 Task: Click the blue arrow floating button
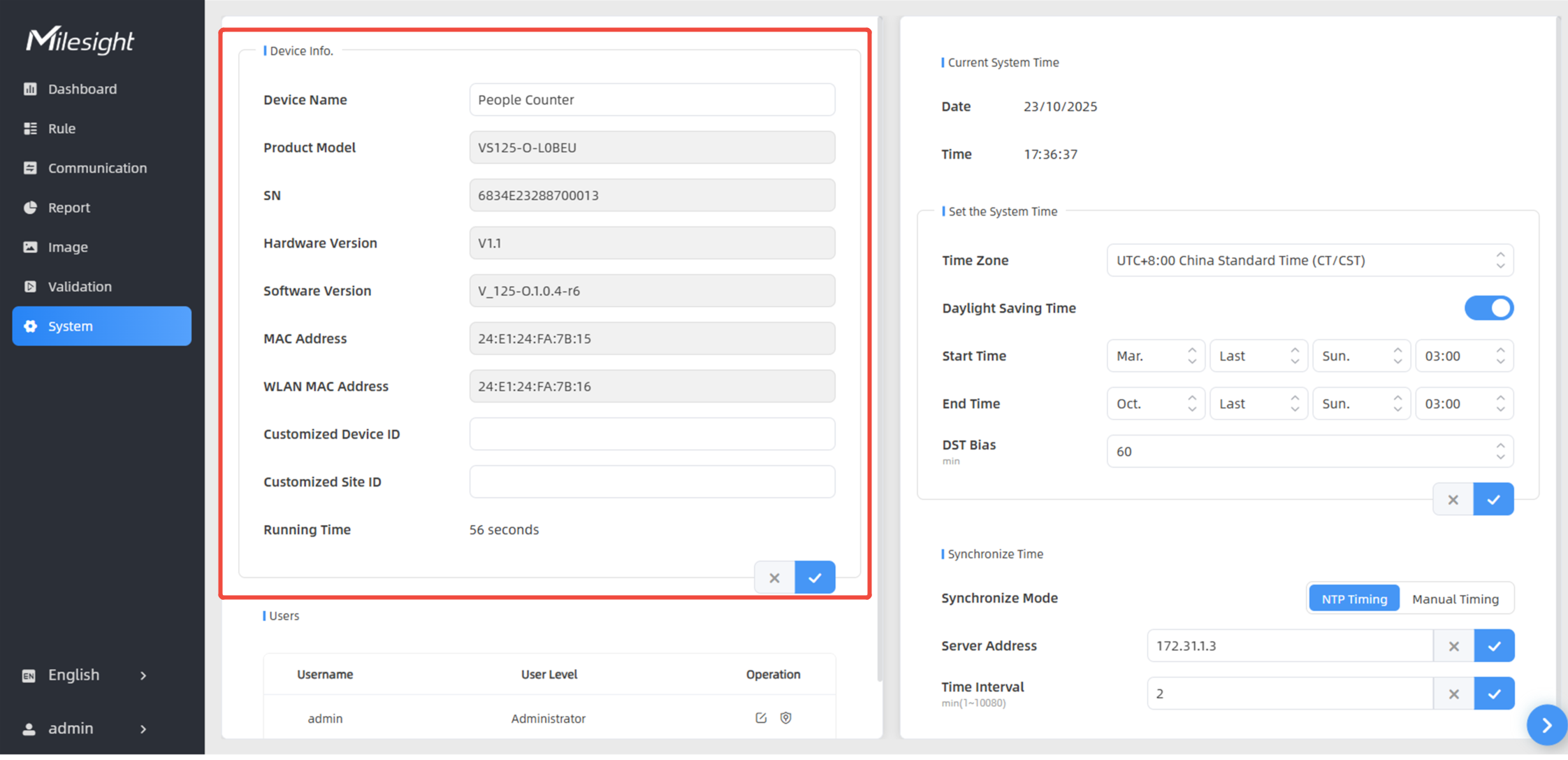(x=1546, y=725)
